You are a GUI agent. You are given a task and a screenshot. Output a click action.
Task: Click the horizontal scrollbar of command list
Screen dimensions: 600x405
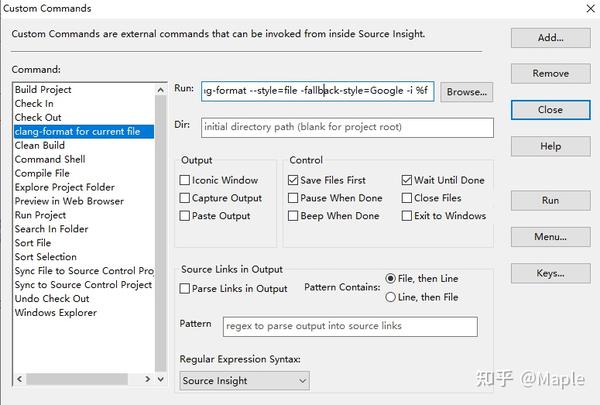[77, 379]
